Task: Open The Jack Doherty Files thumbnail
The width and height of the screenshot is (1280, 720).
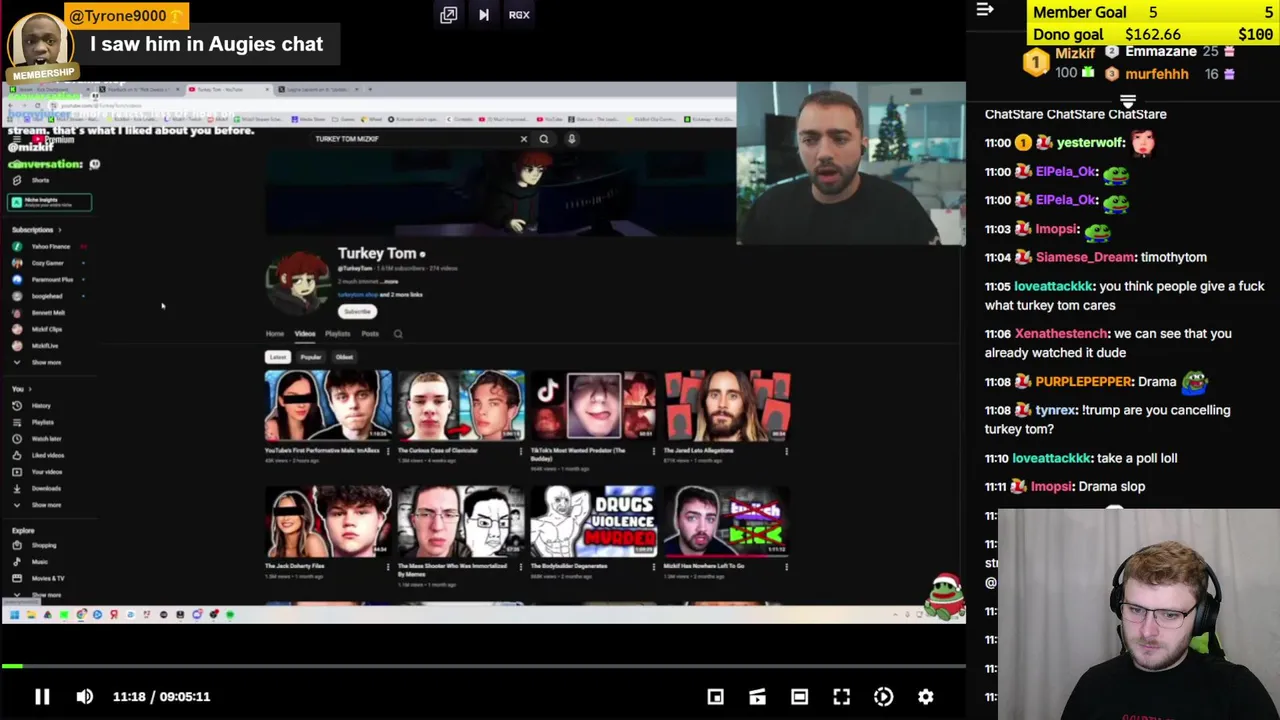Action: tap(328, 521)
